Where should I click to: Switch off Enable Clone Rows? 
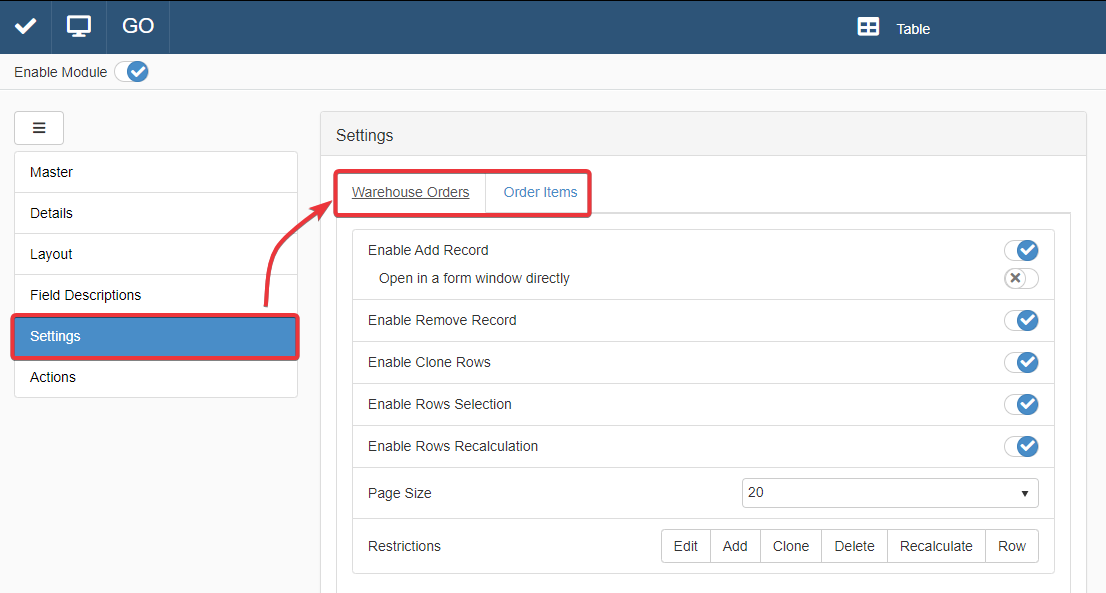(x=1021, y=362)
